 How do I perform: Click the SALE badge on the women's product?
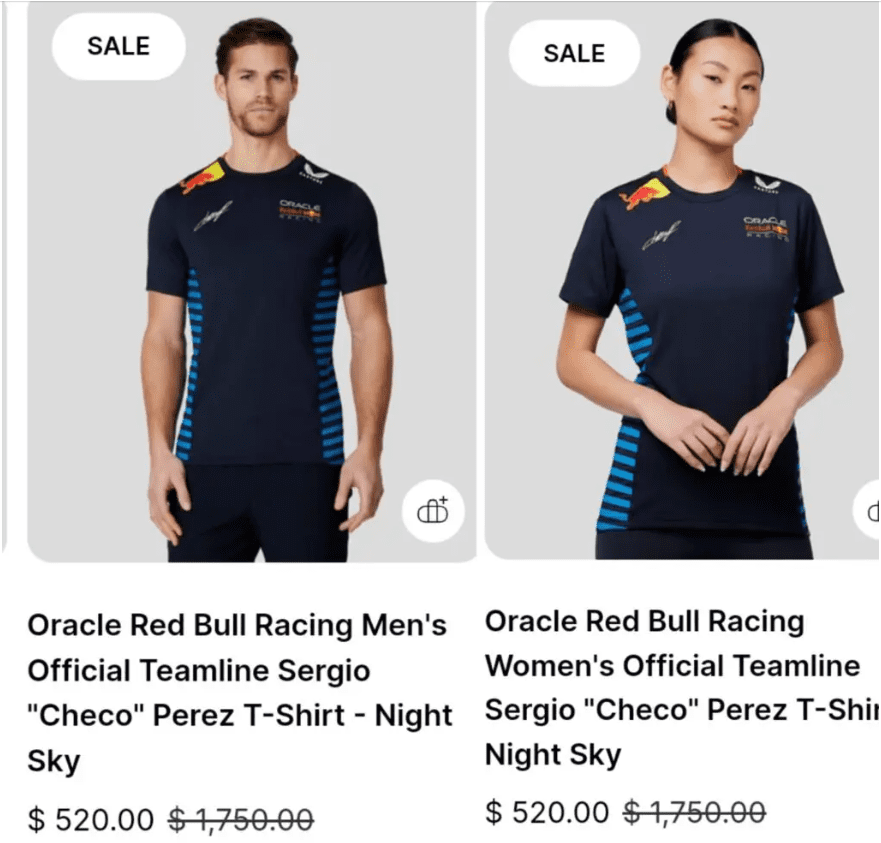(x=574, y=53)
